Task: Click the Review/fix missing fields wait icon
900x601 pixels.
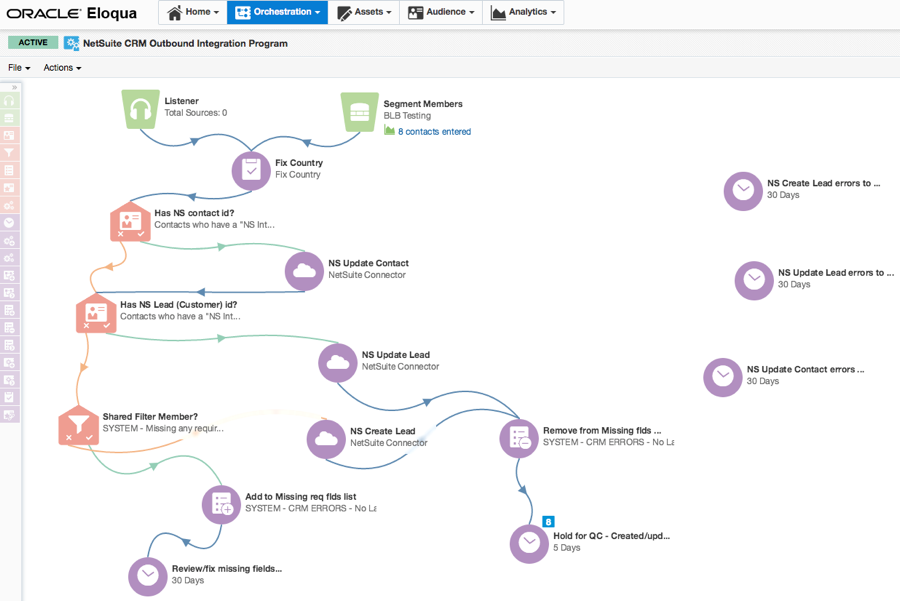Action: point(147,576)
